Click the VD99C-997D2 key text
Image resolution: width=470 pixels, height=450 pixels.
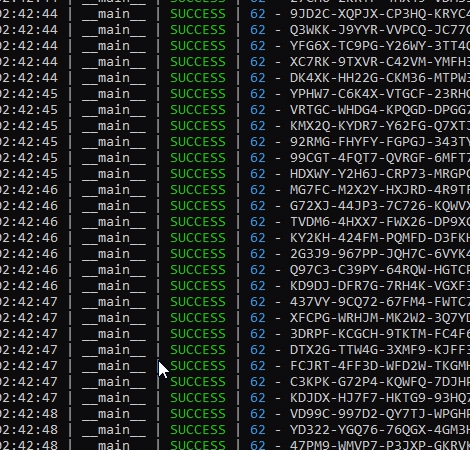(x=380, y=414)
